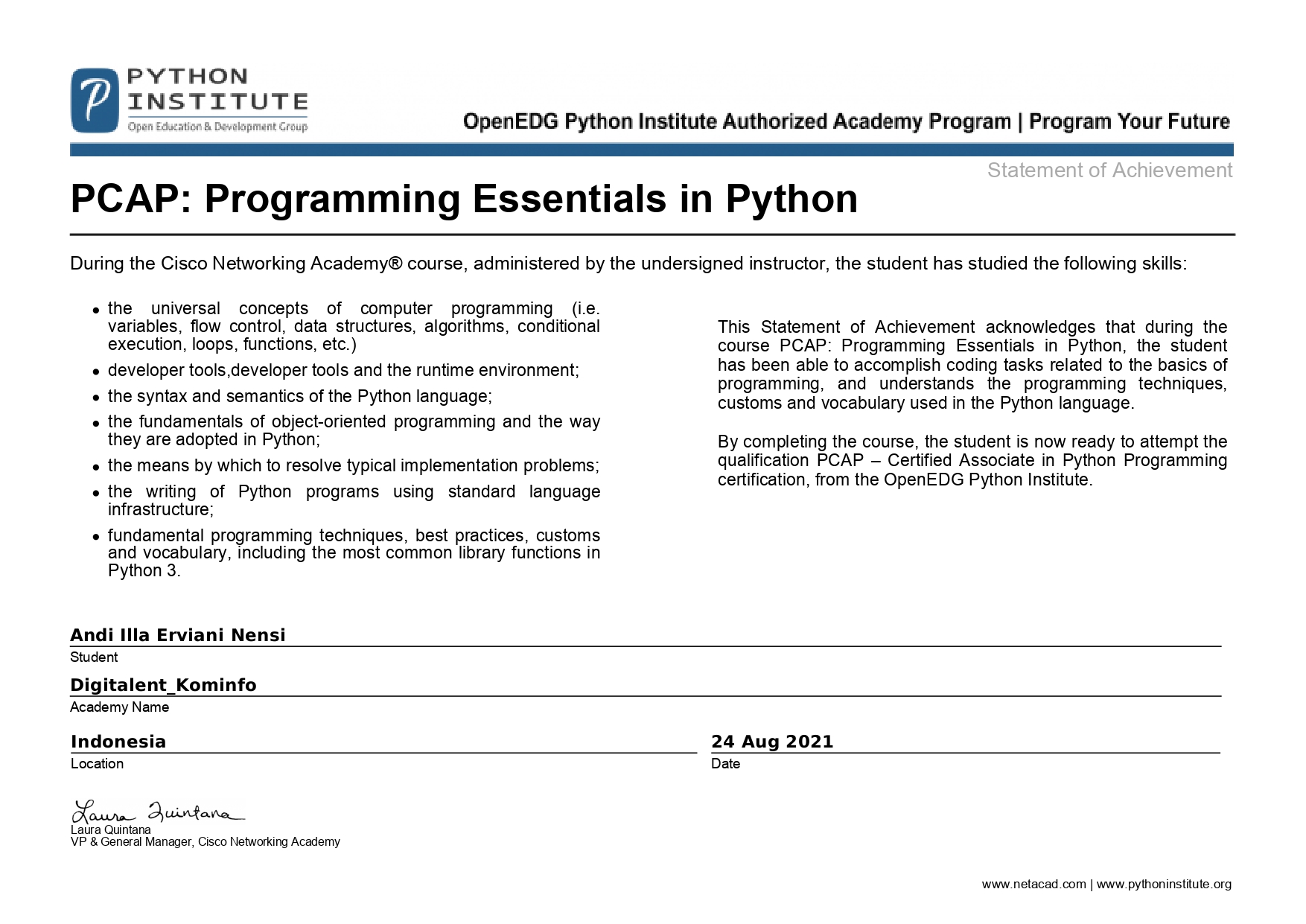This screenshot has height=924, width=1306.
Task: Open the www.netacad.com link
Action: pyautogui.click(x=1034, y=885)
